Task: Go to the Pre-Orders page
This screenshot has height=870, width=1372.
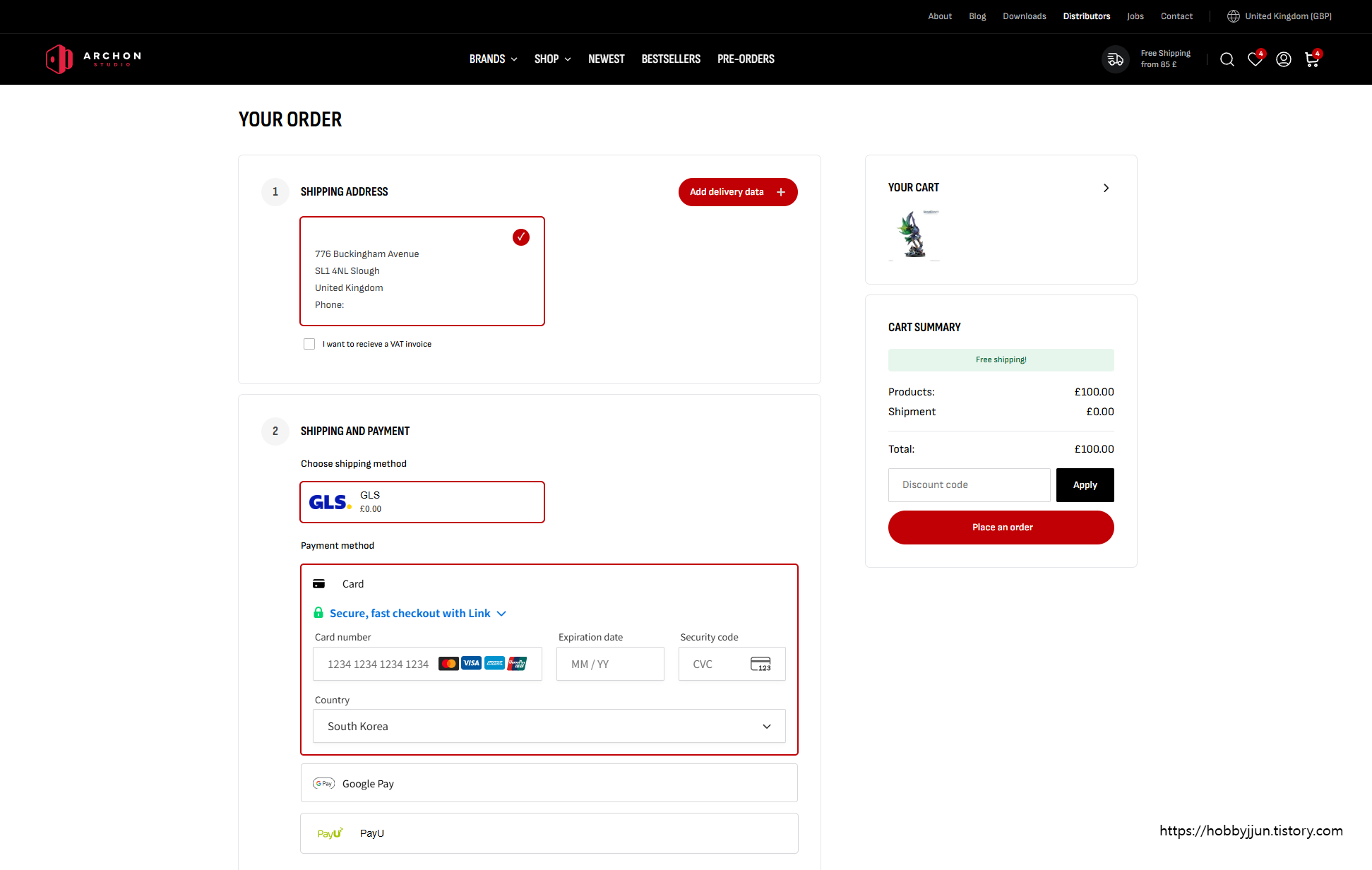Action: pos(746,59)
